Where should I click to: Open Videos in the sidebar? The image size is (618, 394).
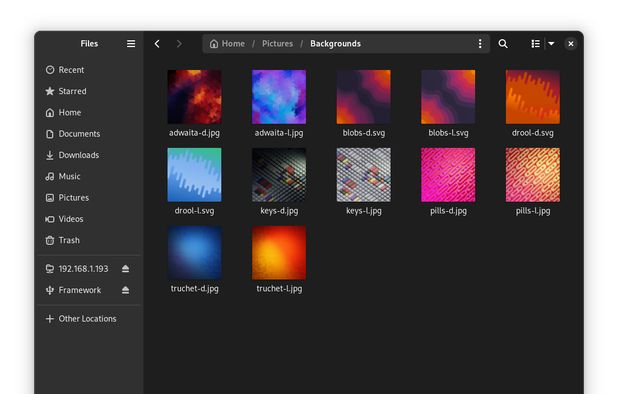pyautogui.click(x=89, y=219)
